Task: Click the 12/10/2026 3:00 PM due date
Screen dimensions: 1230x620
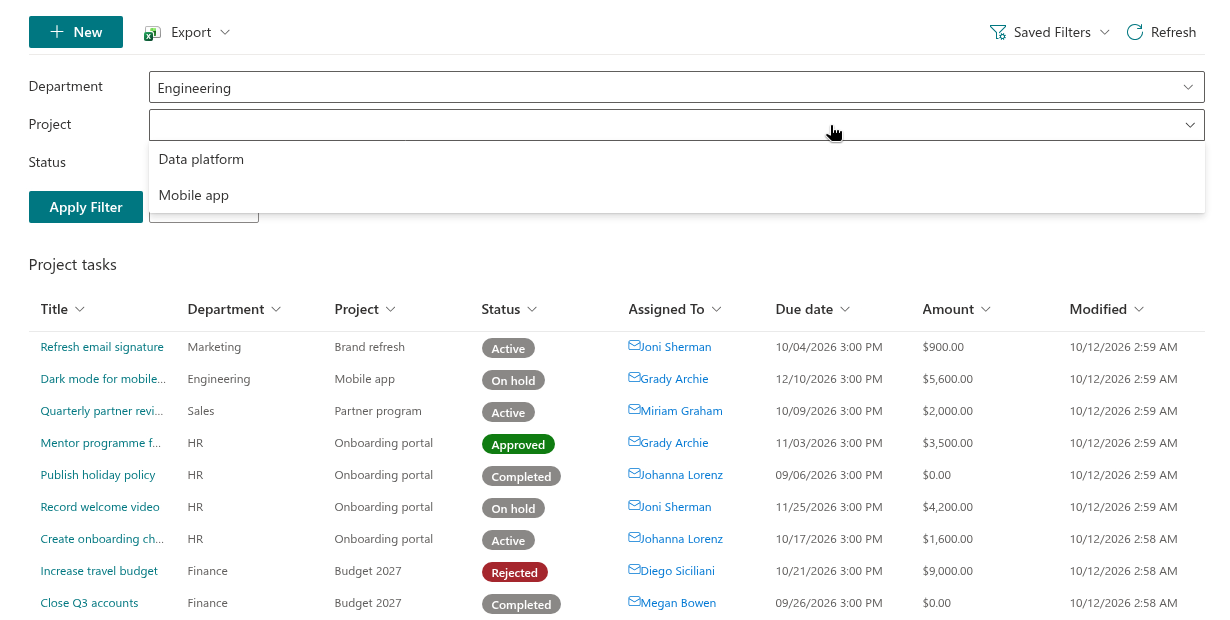Action: tap(829, 379)
